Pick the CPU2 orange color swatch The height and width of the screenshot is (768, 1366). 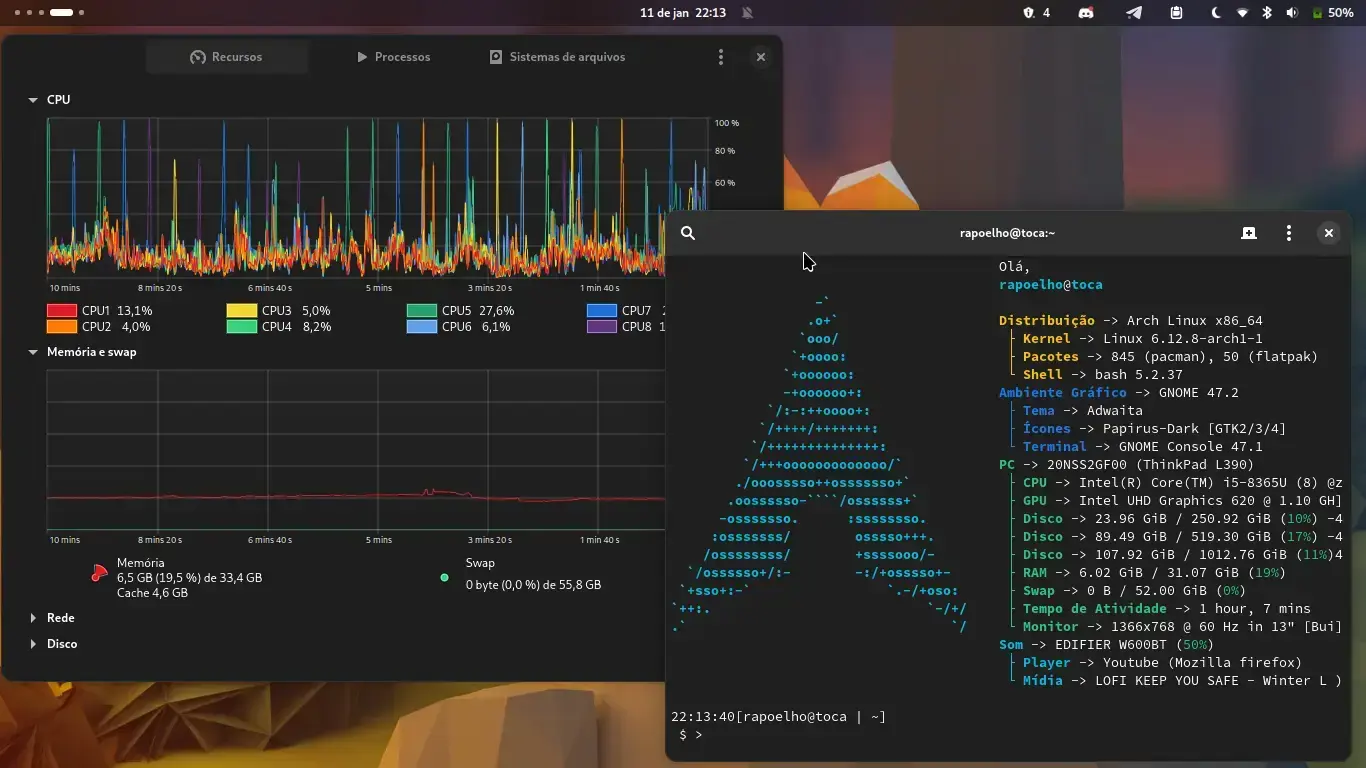62,327
